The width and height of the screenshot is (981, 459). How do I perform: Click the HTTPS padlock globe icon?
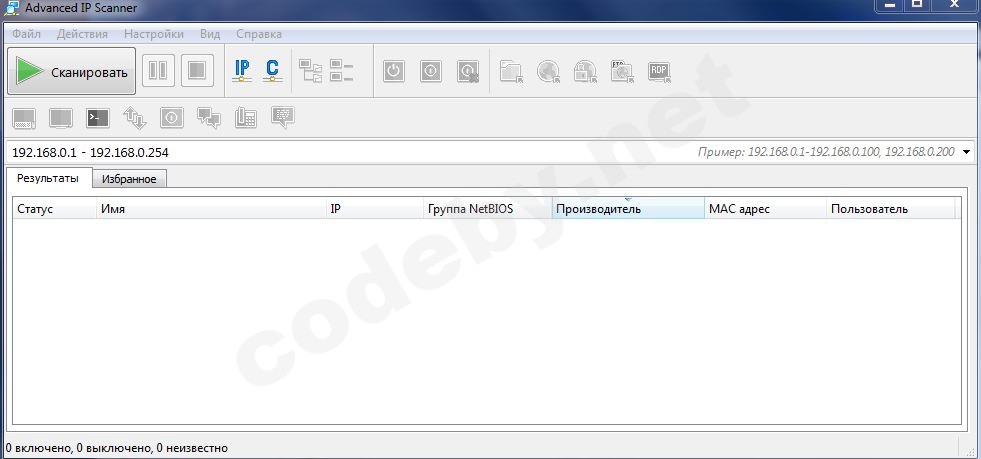pos(586,71)
